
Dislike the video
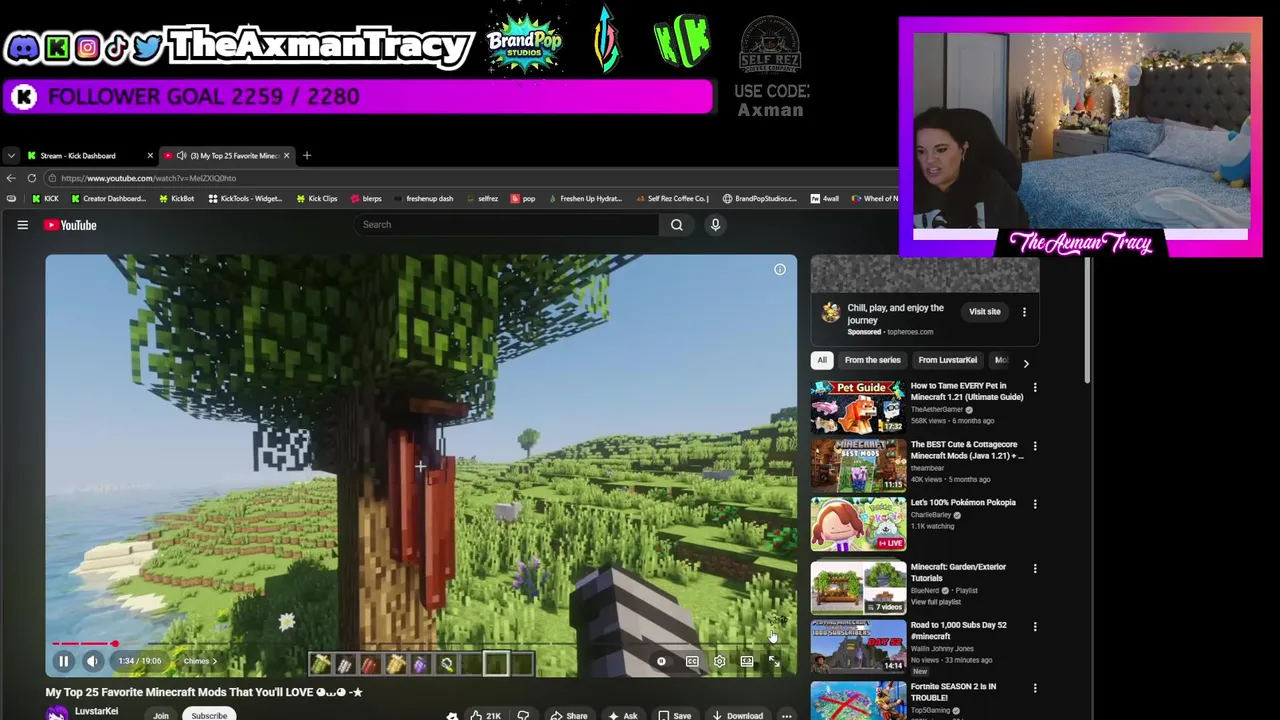click(523, 715)
